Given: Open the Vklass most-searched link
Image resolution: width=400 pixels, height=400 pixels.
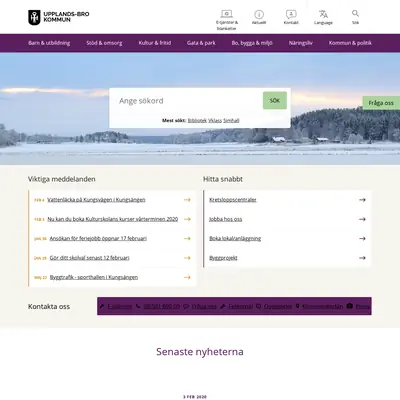Looking at the screenshot, I should (x=215, y=120).
